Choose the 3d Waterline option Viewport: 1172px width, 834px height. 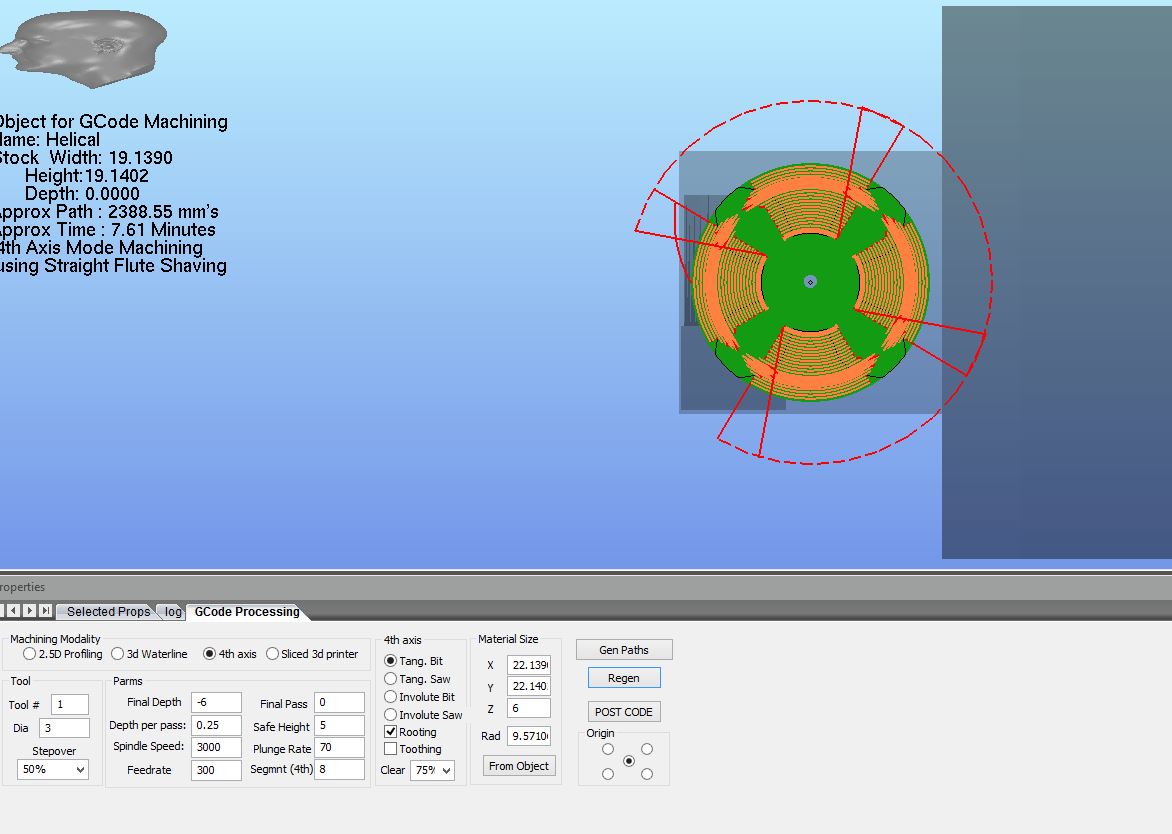pyautogui.click(x=118, y=654)
